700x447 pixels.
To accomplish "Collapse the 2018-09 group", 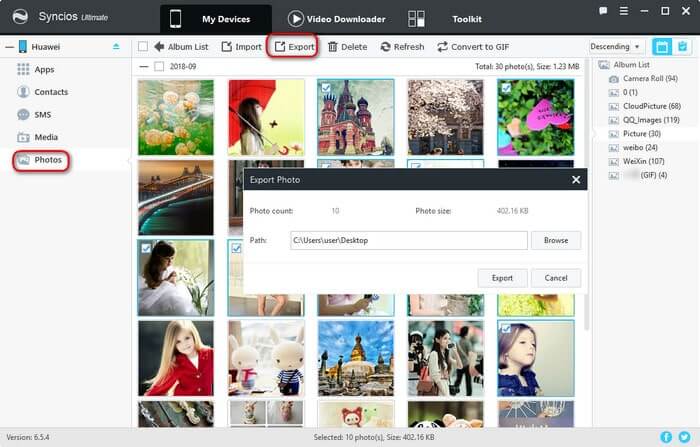I will point(143,67).
